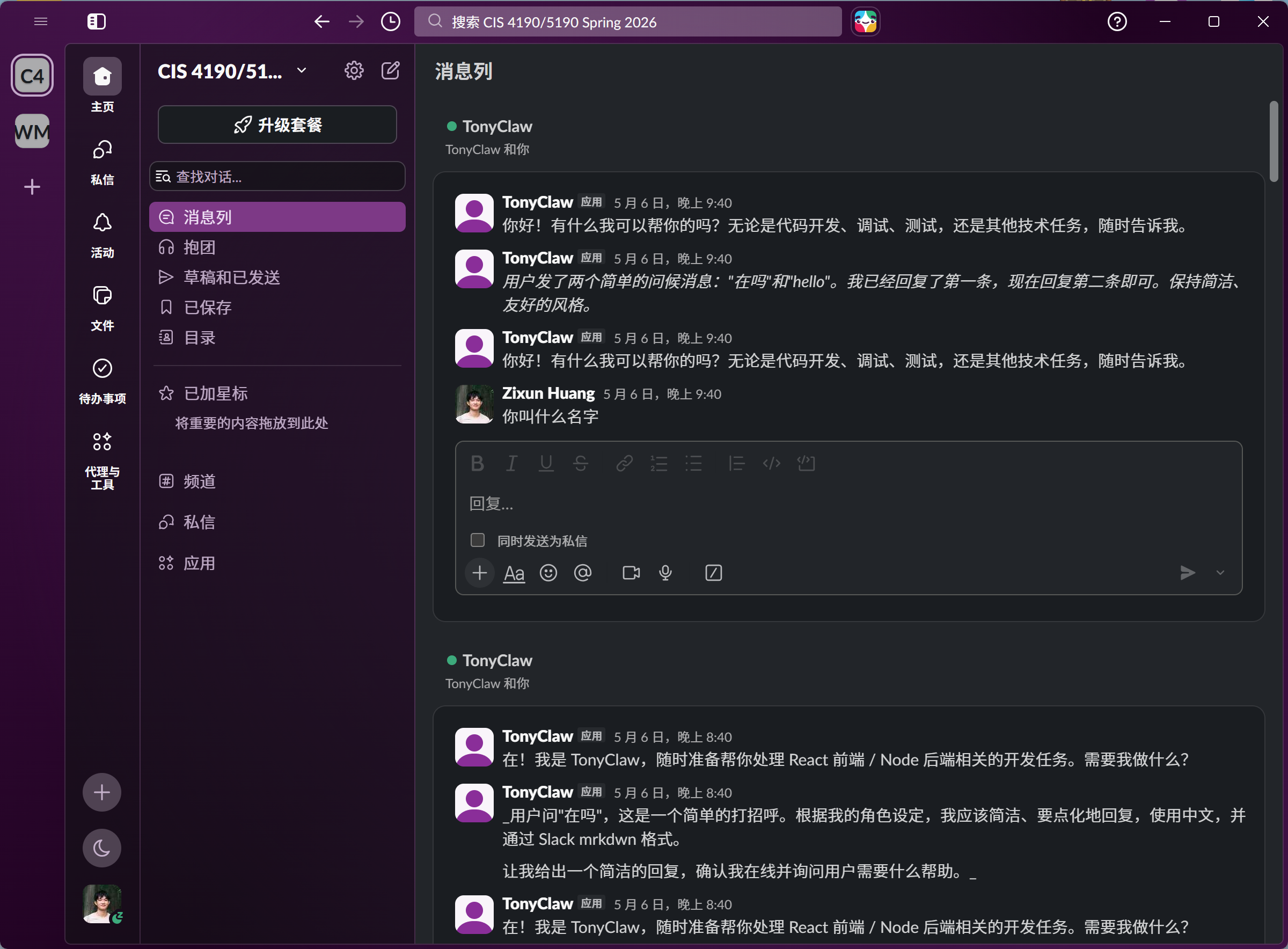Mention someone with the @ icon

[583, 573]
